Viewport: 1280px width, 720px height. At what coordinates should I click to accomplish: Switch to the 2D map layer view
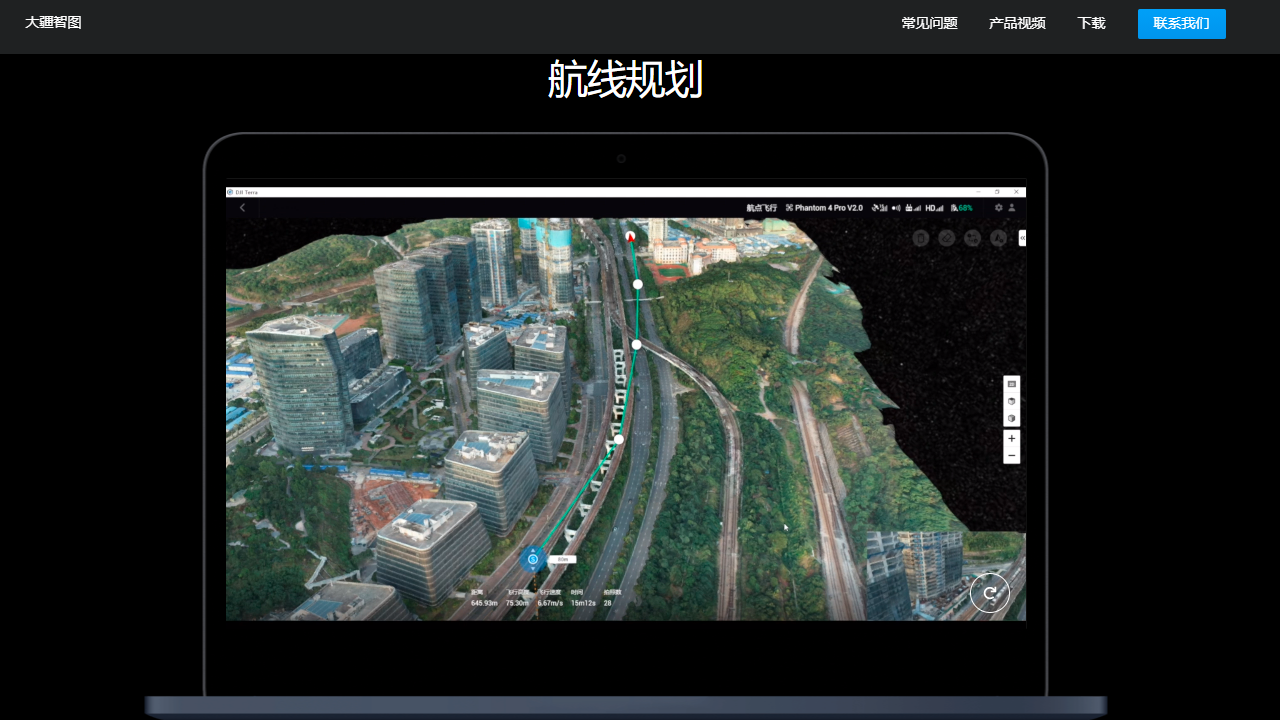pos(1011,384)
